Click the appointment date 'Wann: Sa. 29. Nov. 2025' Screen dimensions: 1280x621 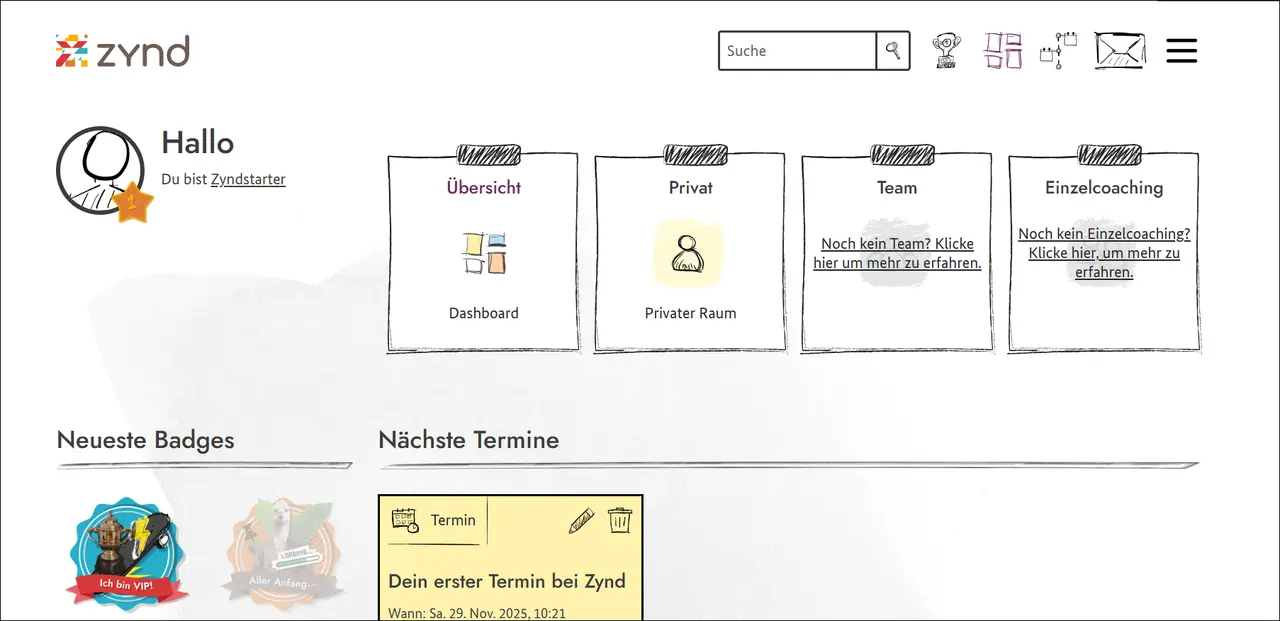click(x=476, y=612)
